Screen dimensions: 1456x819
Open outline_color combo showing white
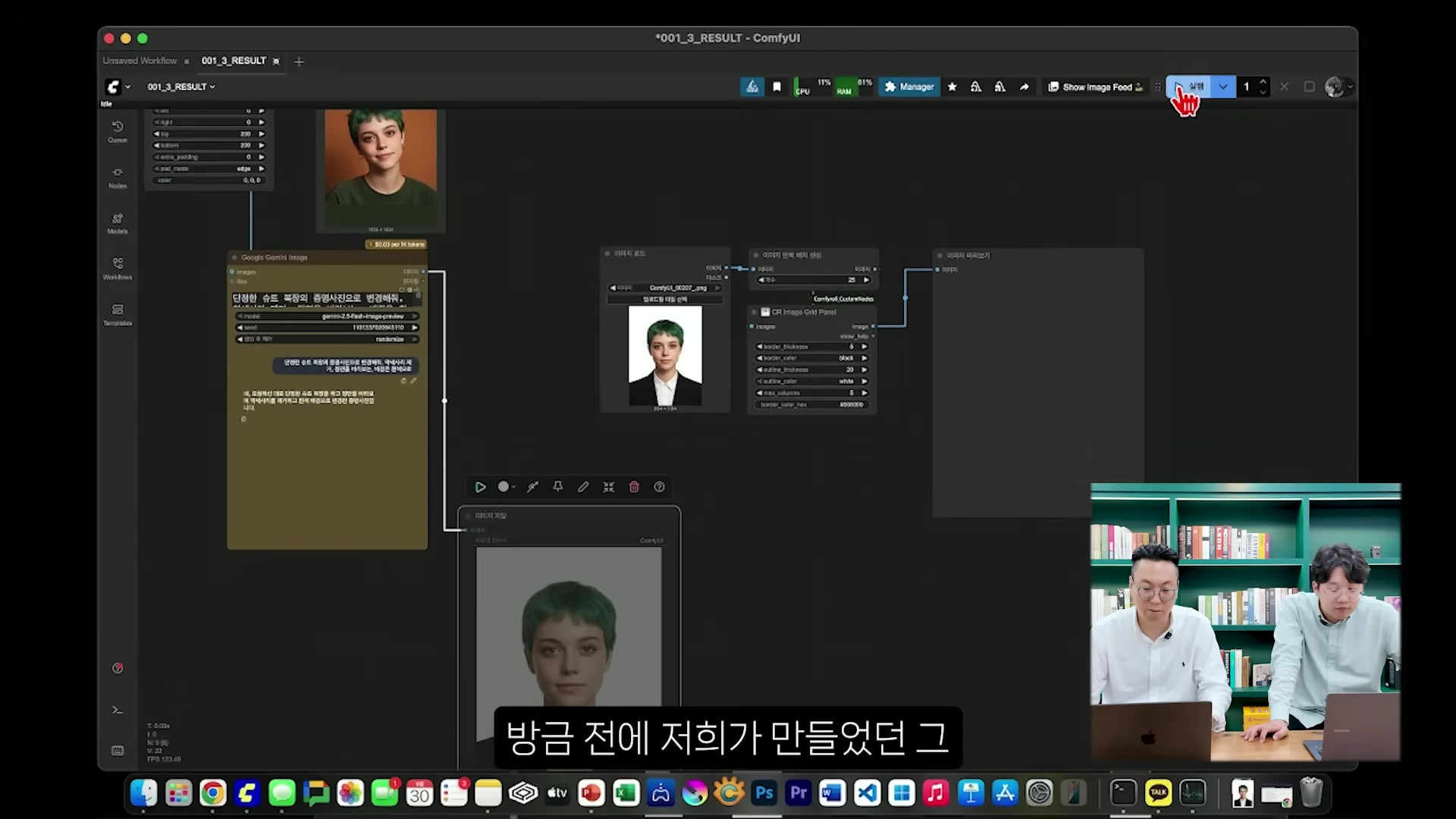(x=811, y=381)
